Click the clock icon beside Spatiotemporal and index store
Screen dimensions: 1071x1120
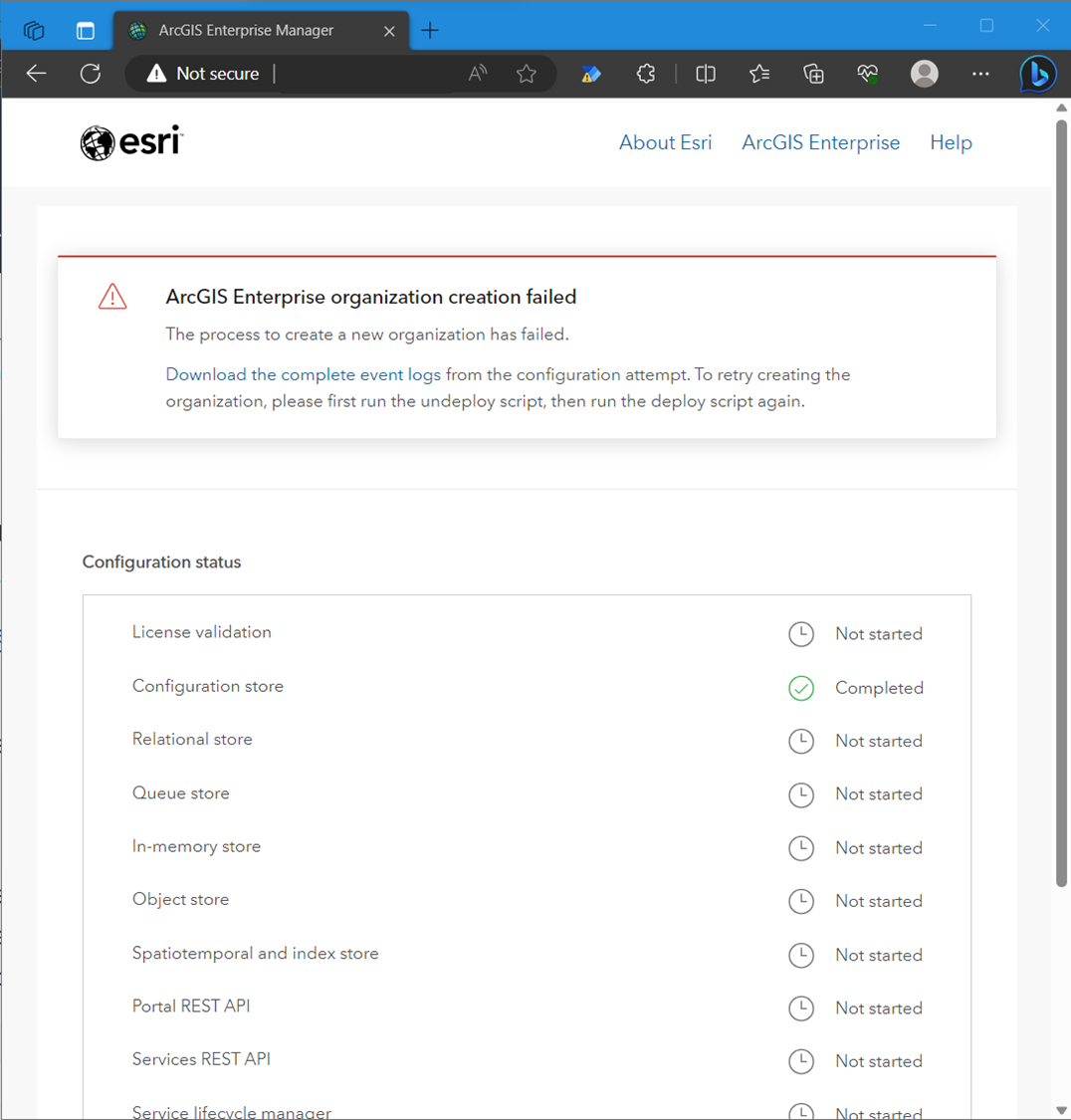(801, 955)
